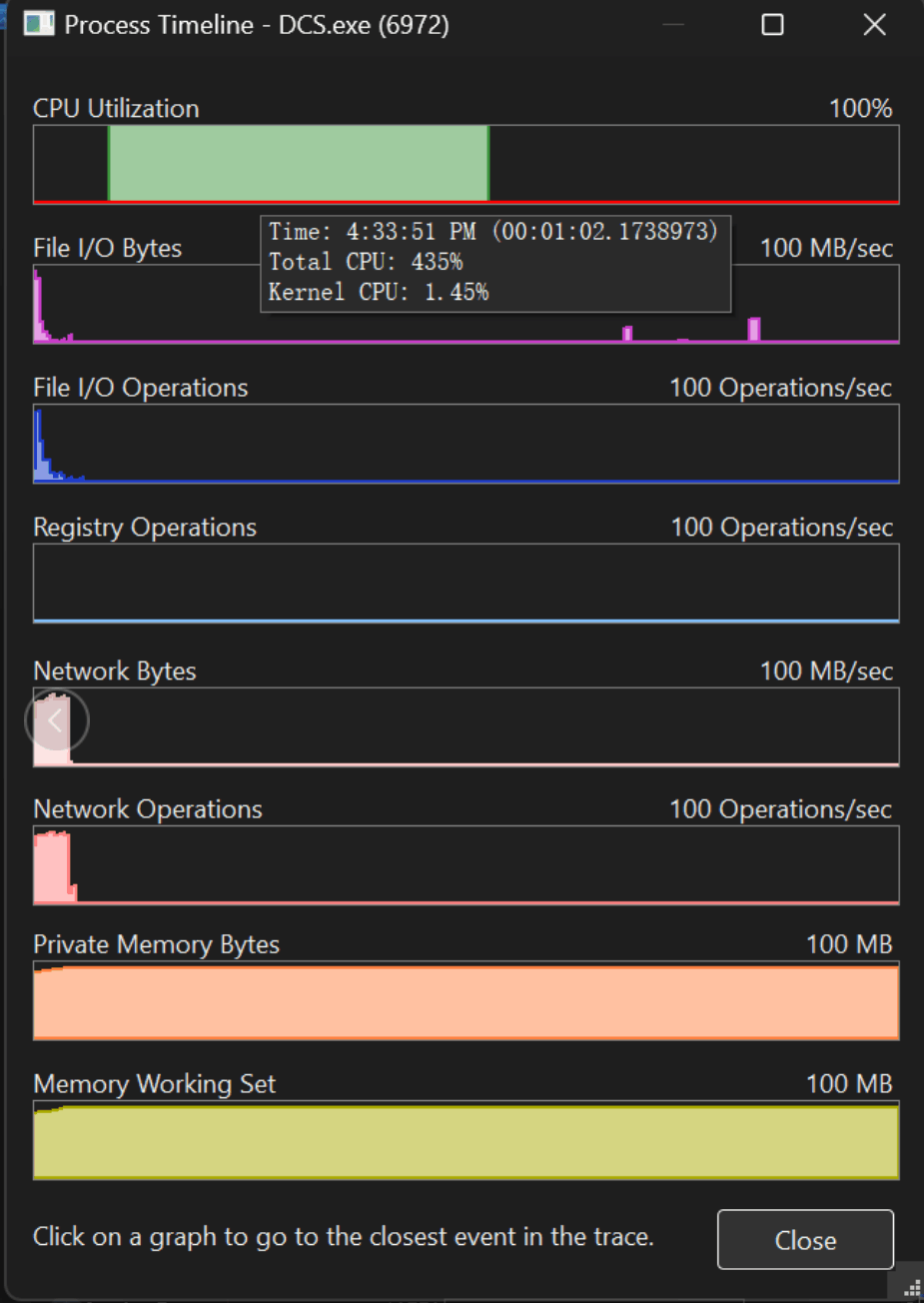This screenshot has height=1303, width=924.
Task: Click the resize grip in window corner
Action: coord(912,1289)
